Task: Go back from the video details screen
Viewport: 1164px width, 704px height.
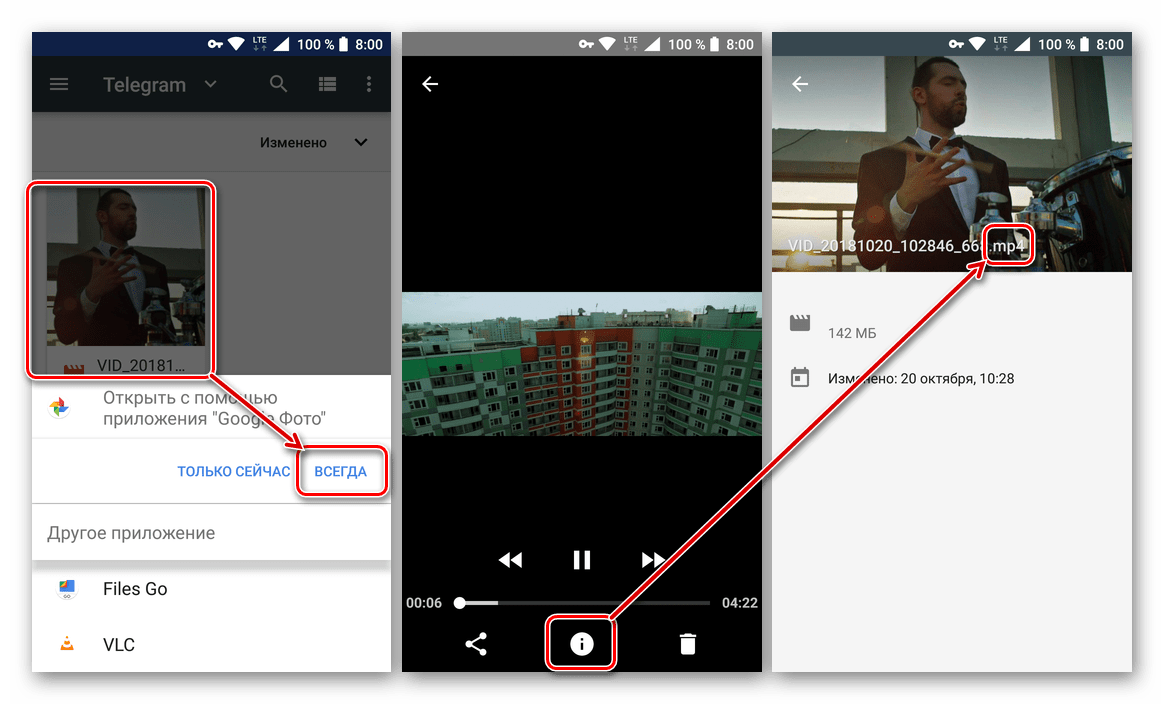Action: pos(800,85)
